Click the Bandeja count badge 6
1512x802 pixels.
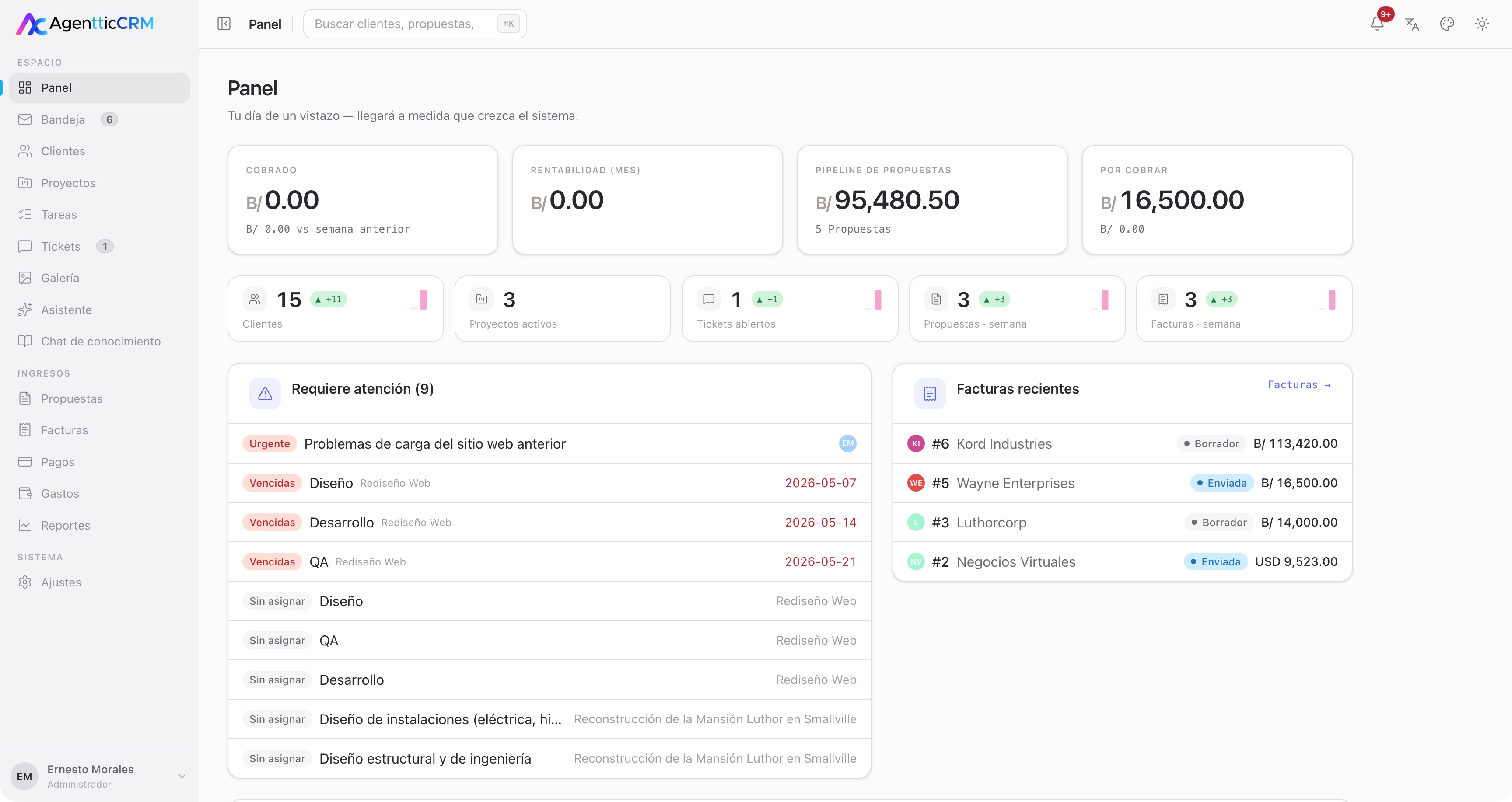109,119
